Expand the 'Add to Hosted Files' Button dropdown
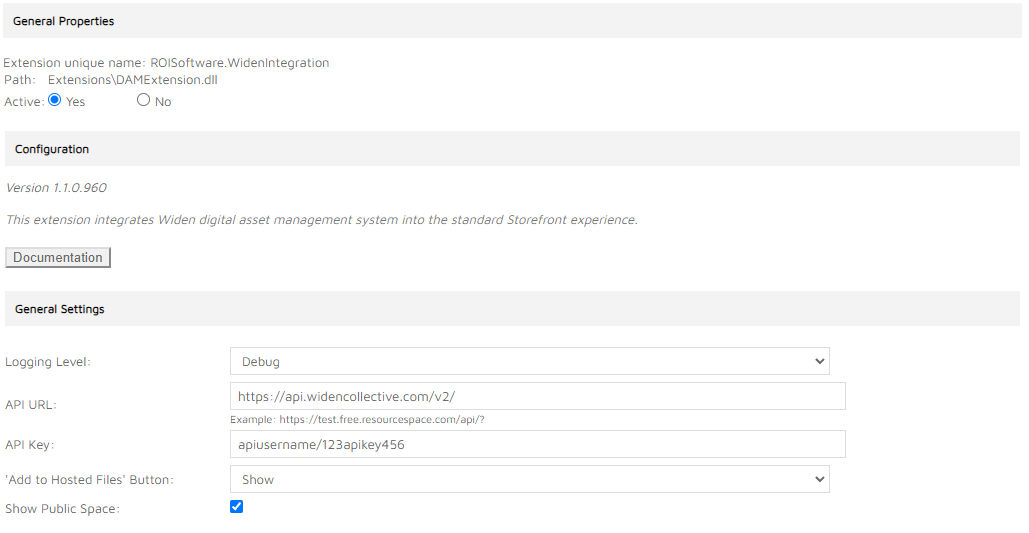 point(529,479)
